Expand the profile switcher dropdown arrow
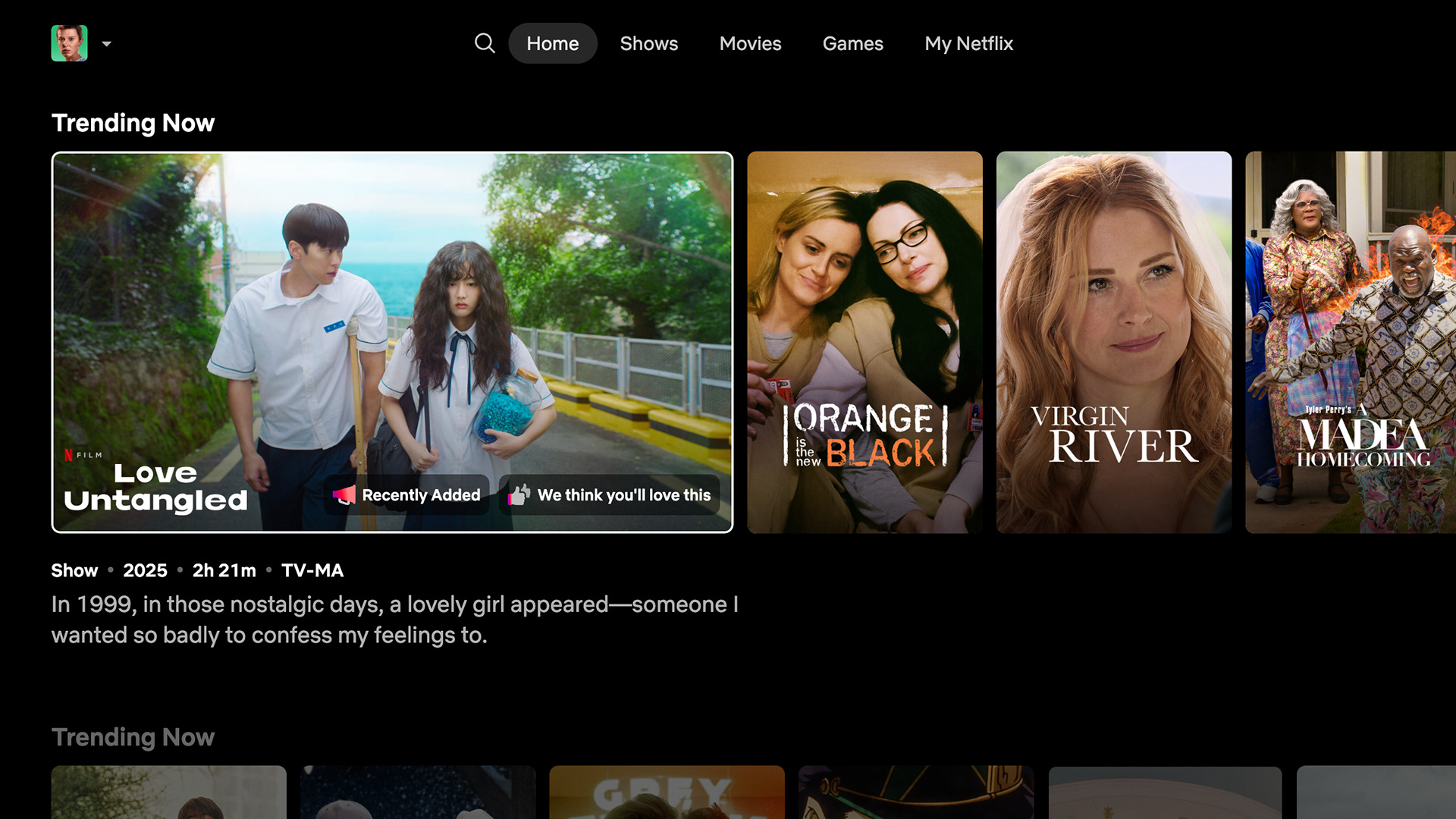1456x819 pixels. (107, 44)
